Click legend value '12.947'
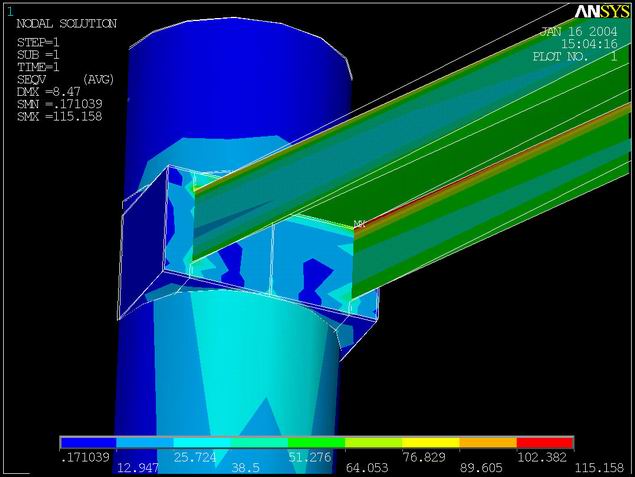The image size is (635, 477). [x=138, y=468]
